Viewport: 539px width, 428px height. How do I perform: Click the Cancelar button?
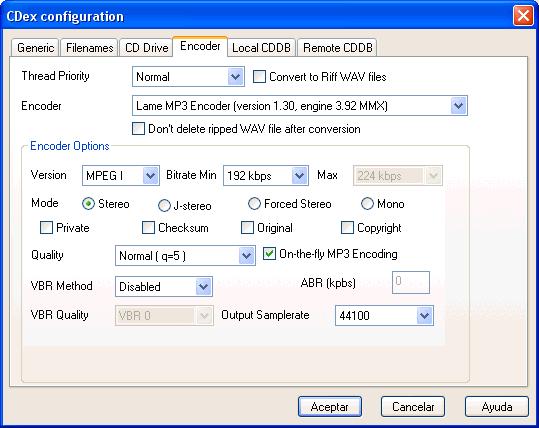413,407
